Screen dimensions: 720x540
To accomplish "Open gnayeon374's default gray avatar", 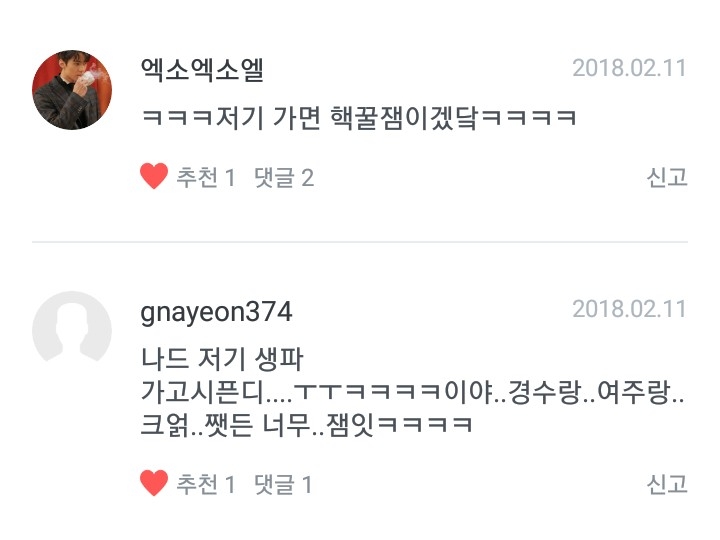I will coord(72,327).
